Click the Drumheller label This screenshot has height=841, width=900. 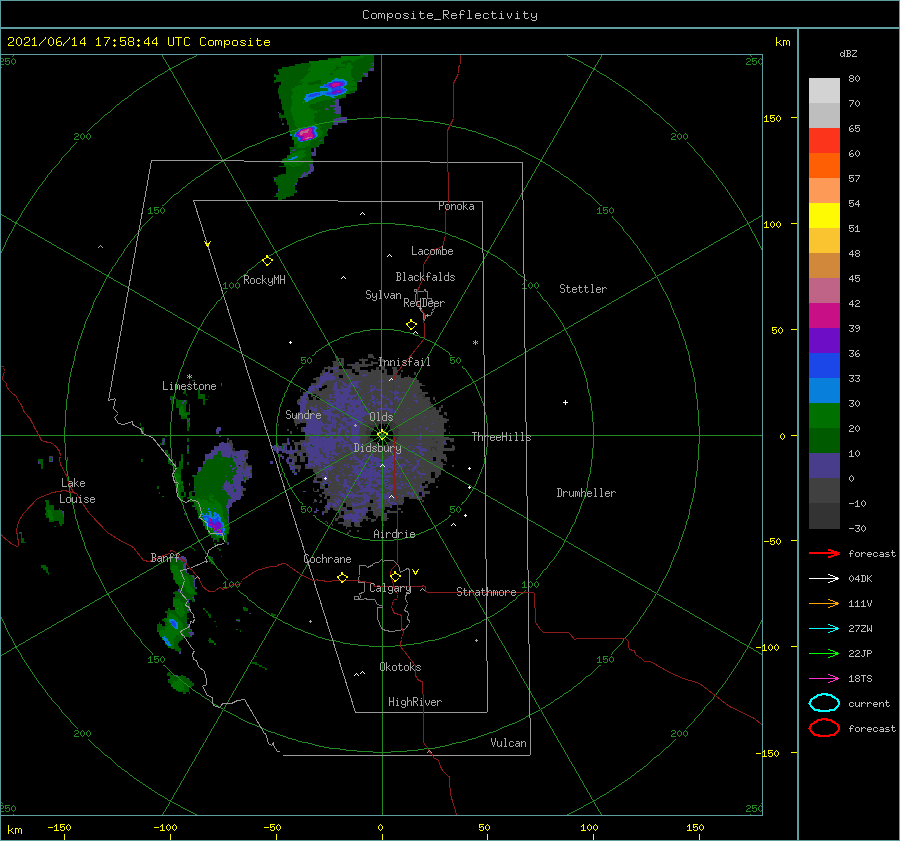coord(586,493)
